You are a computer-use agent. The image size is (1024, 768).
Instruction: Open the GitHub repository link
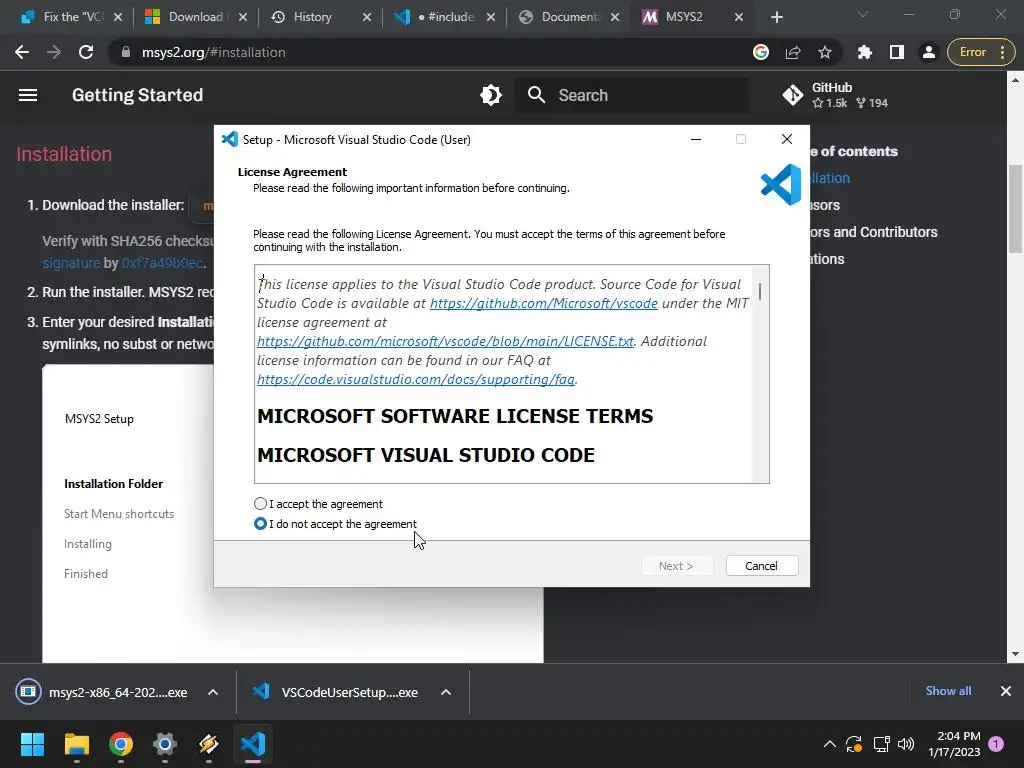click(835, 95)
